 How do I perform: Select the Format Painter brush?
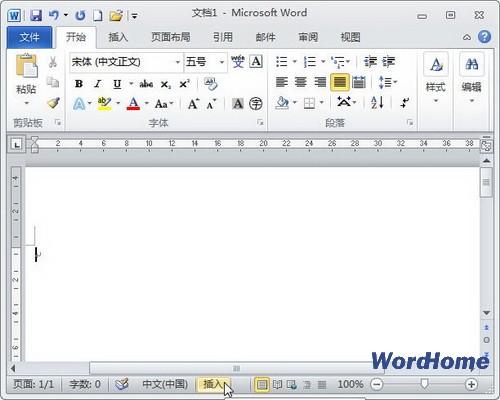tap(53, 103)
